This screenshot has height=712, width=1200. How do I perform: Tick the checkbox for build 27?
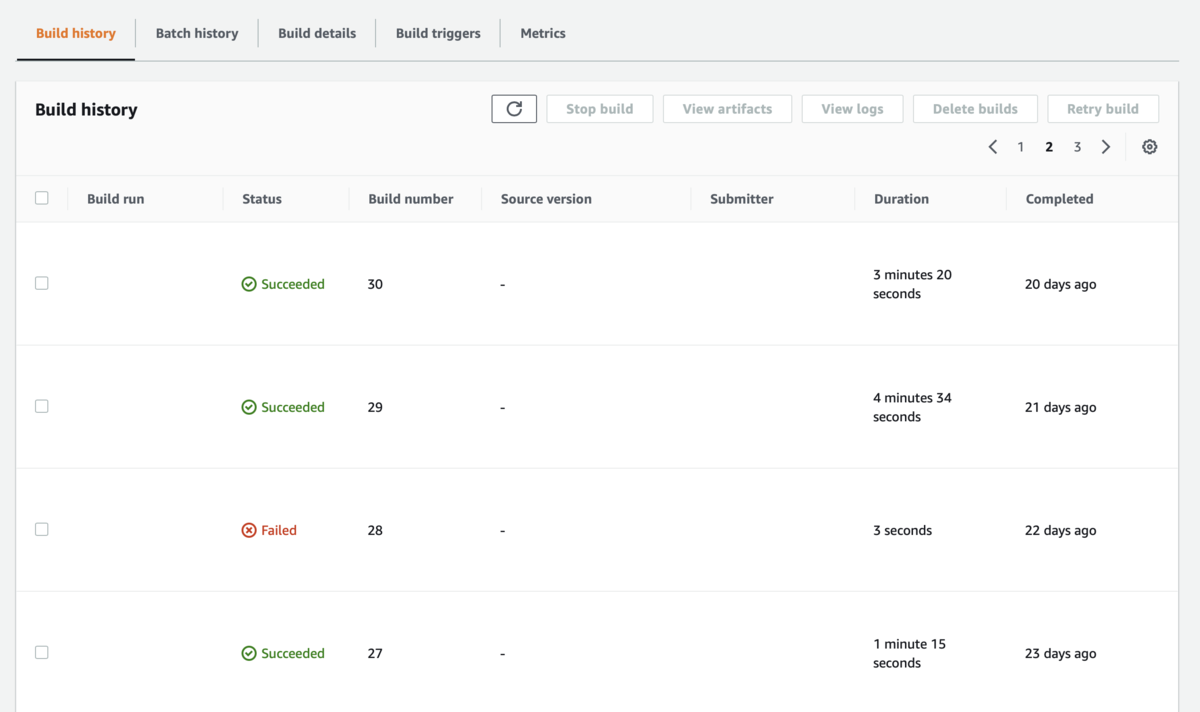pos(42,652)
